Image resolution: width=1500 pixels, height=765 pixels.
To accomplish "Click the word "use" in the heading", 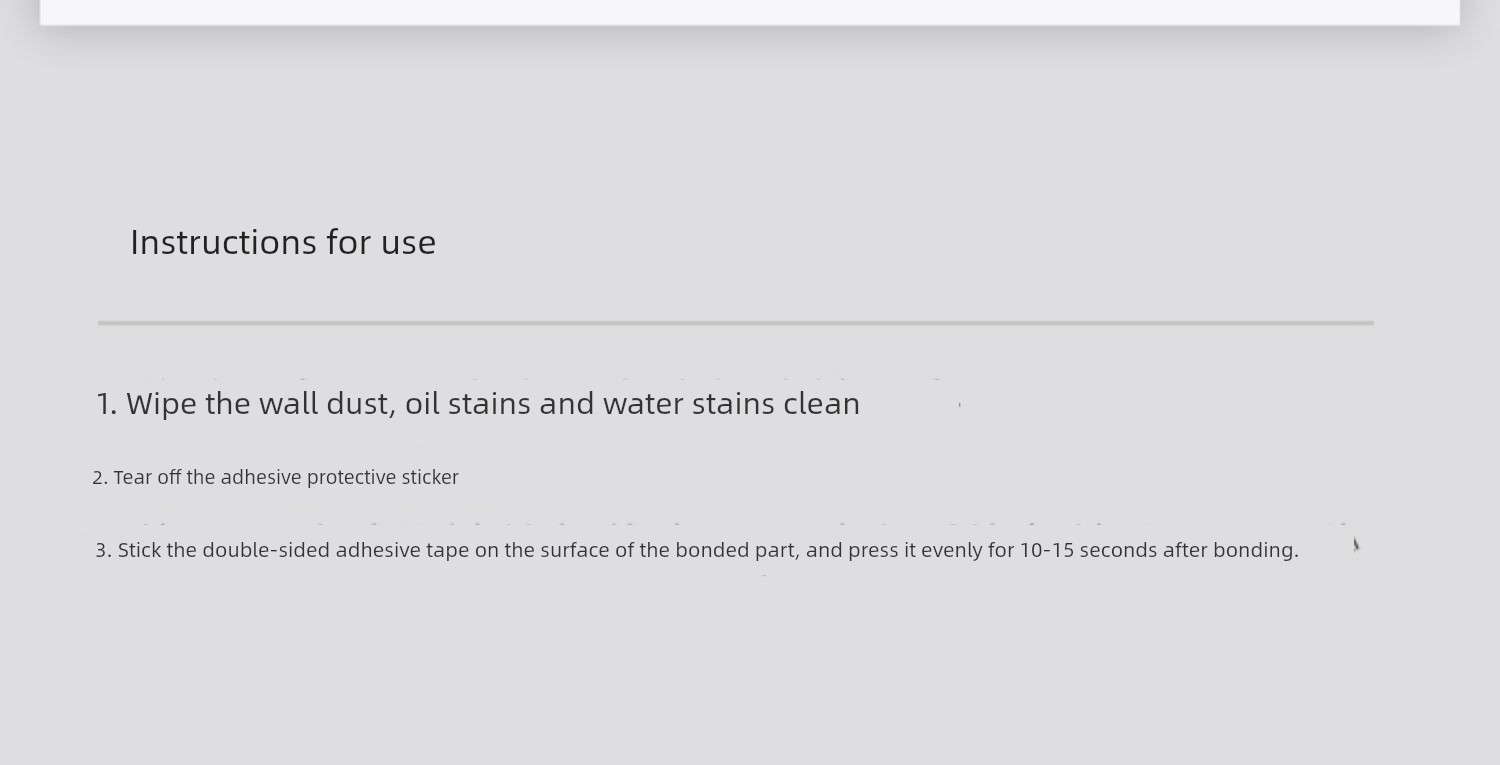I will pos(408,242).
